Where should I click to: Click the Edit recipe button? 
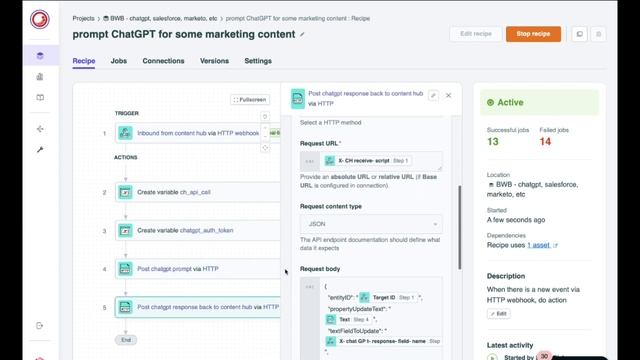[x=476, y=34]
